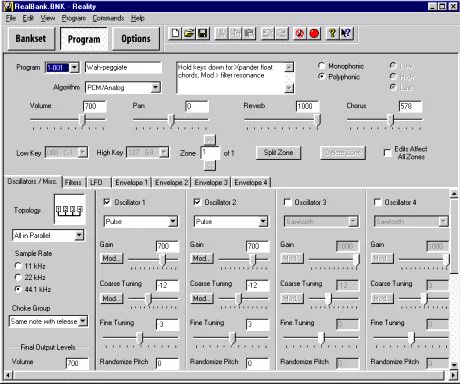Click the red record circle icon
This screenshot has width=460, height=384.
[x=314, y=33]
